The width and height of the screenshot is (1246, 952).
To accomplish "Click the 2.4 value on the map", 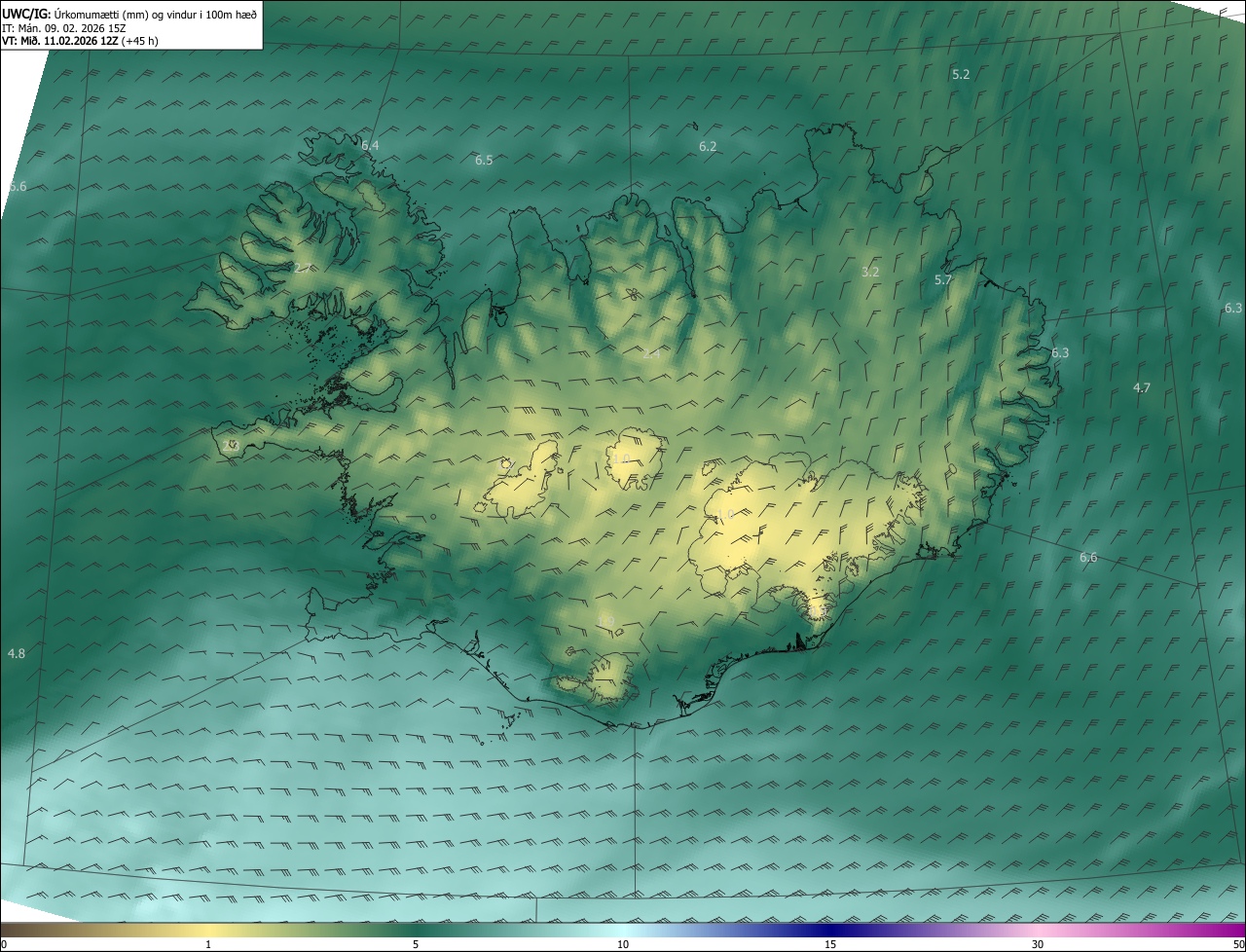I will point(651,353).
